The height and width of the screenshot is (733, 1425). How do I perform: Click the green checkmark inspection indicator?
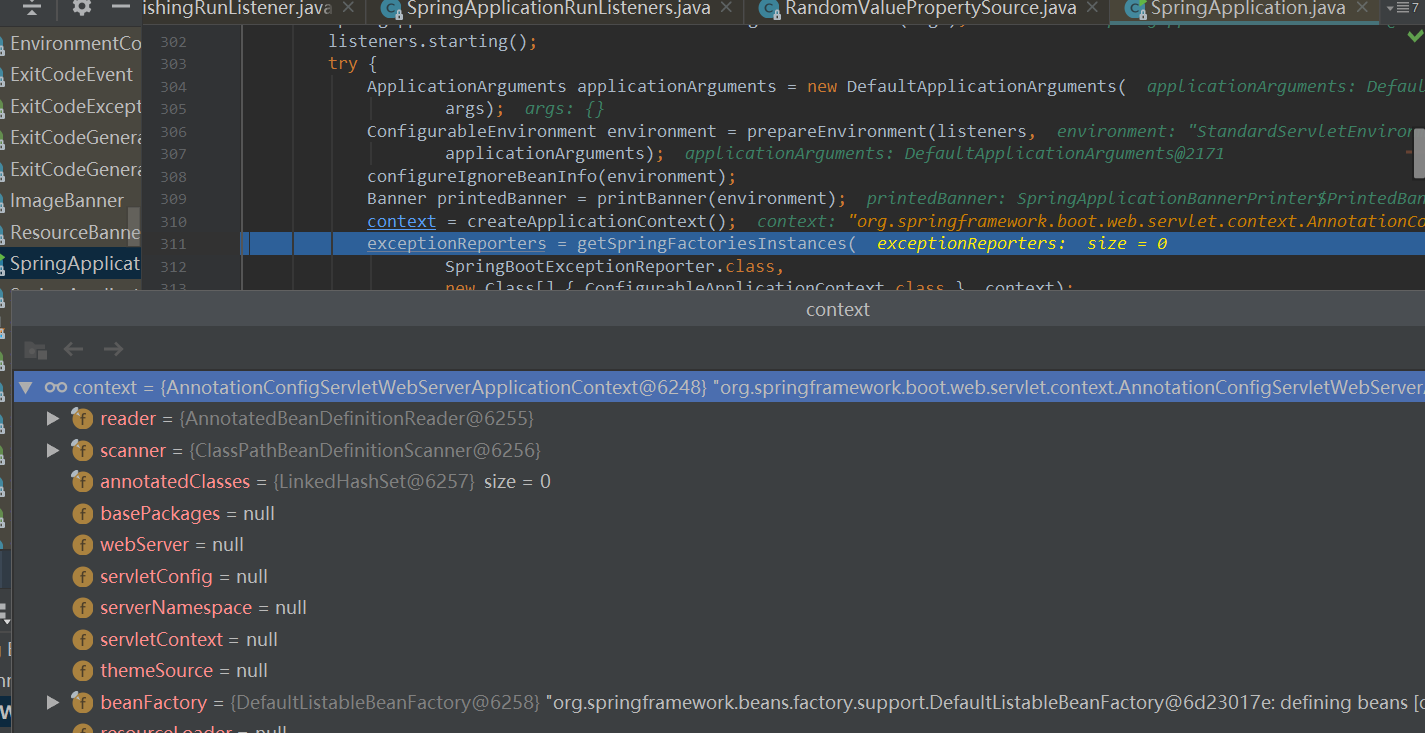click(1414, 36)
